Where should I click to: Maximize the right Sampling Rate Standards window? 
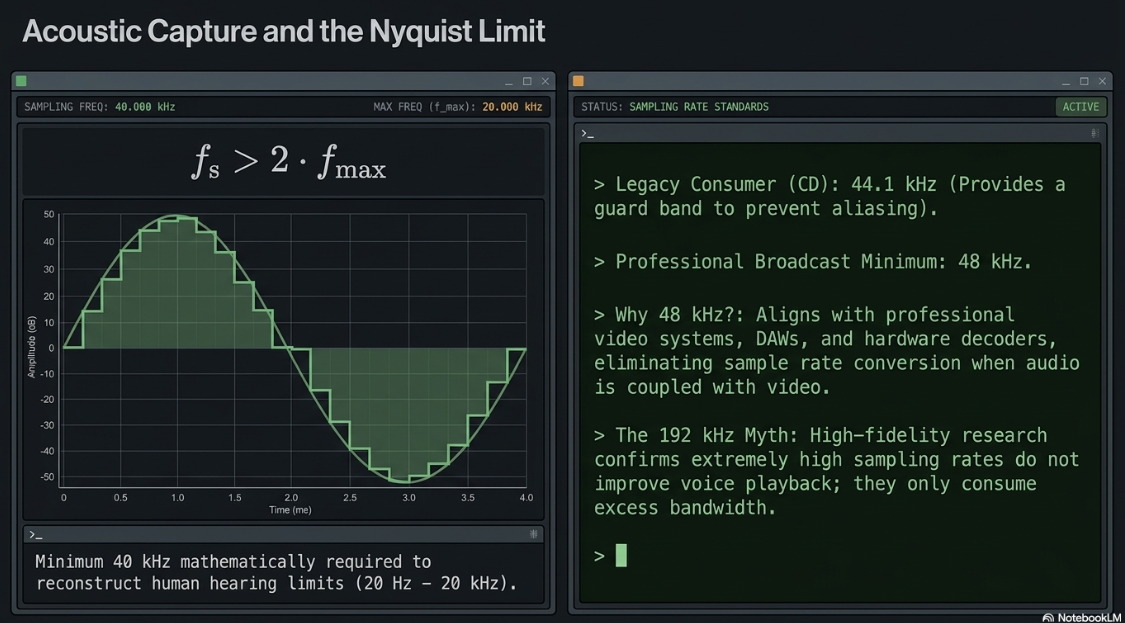(x=1084, y=81)
